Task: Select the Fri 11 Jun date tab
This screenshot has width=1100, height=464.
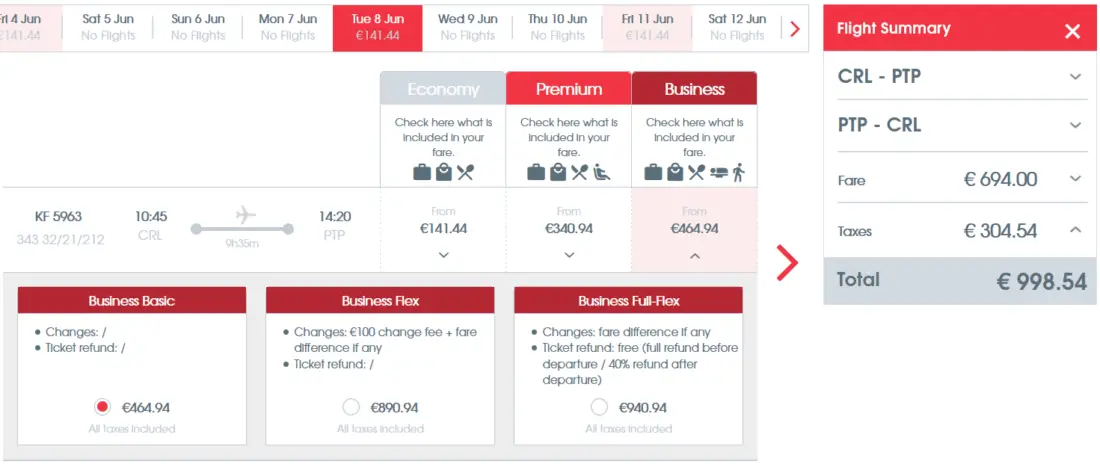Action: 647,27
